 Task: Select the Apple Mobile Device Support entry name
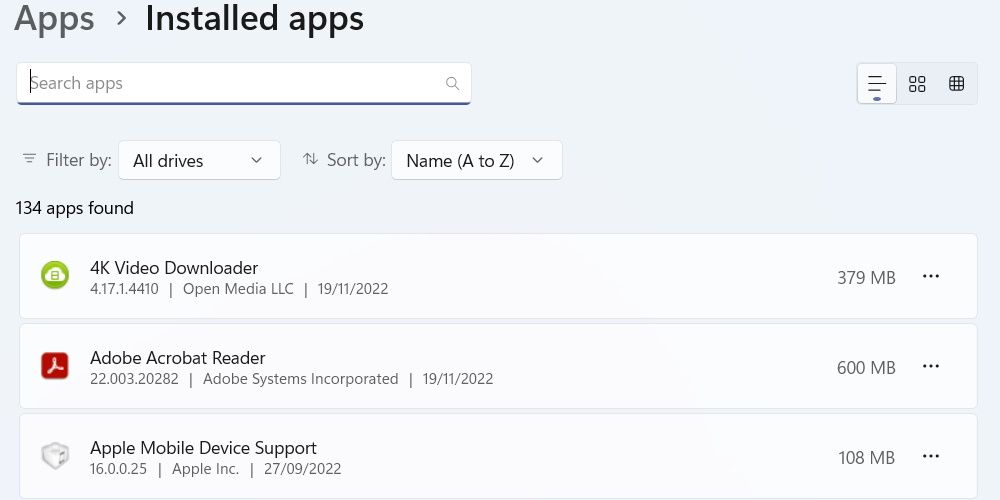point(203,448)
